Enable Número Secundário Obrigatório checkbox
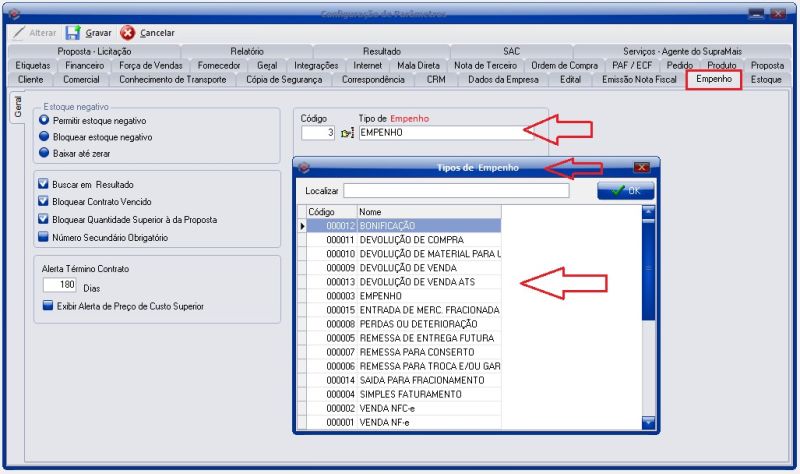The width and height of the screenshot is (800, 474). coord(43,237)
